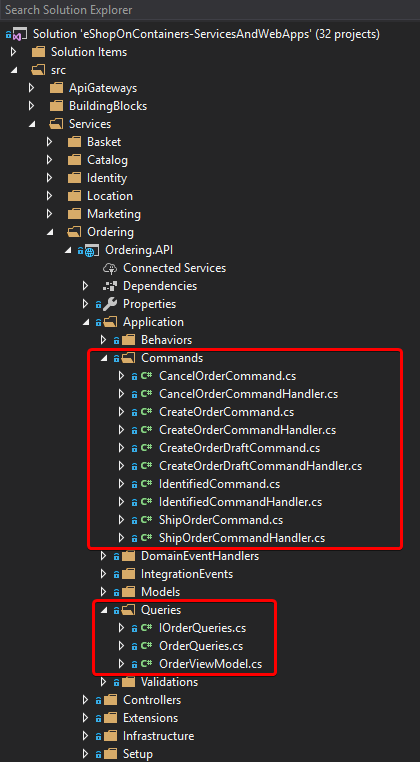The width and height of the screenshot is (420, 762).
Task: Click the C# icon beside OrderViewModel.cs
Action: pyautogui.click(x=146, y=664)
